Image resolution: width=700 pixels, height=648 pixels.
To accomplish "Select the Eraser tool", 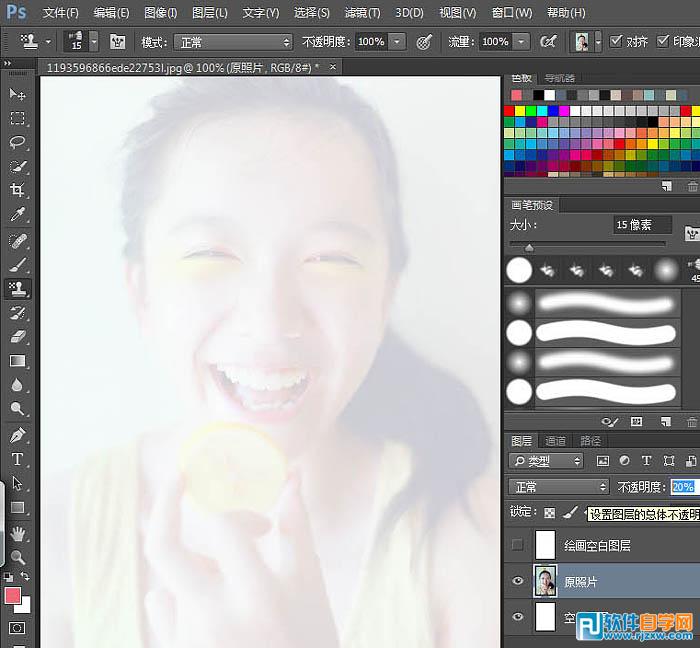I will [17, 337].
